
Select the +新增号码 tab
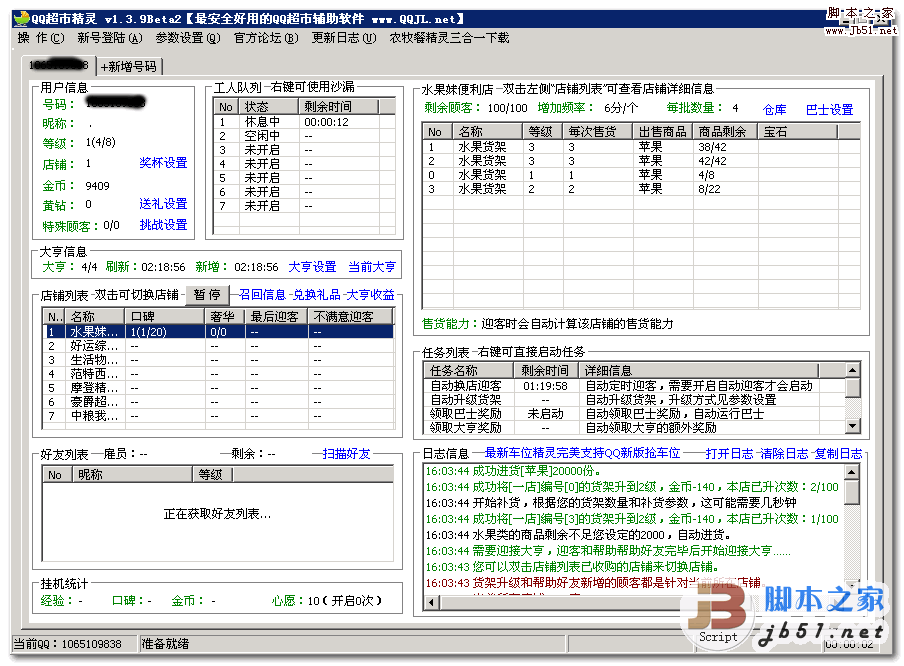(129, 67)
